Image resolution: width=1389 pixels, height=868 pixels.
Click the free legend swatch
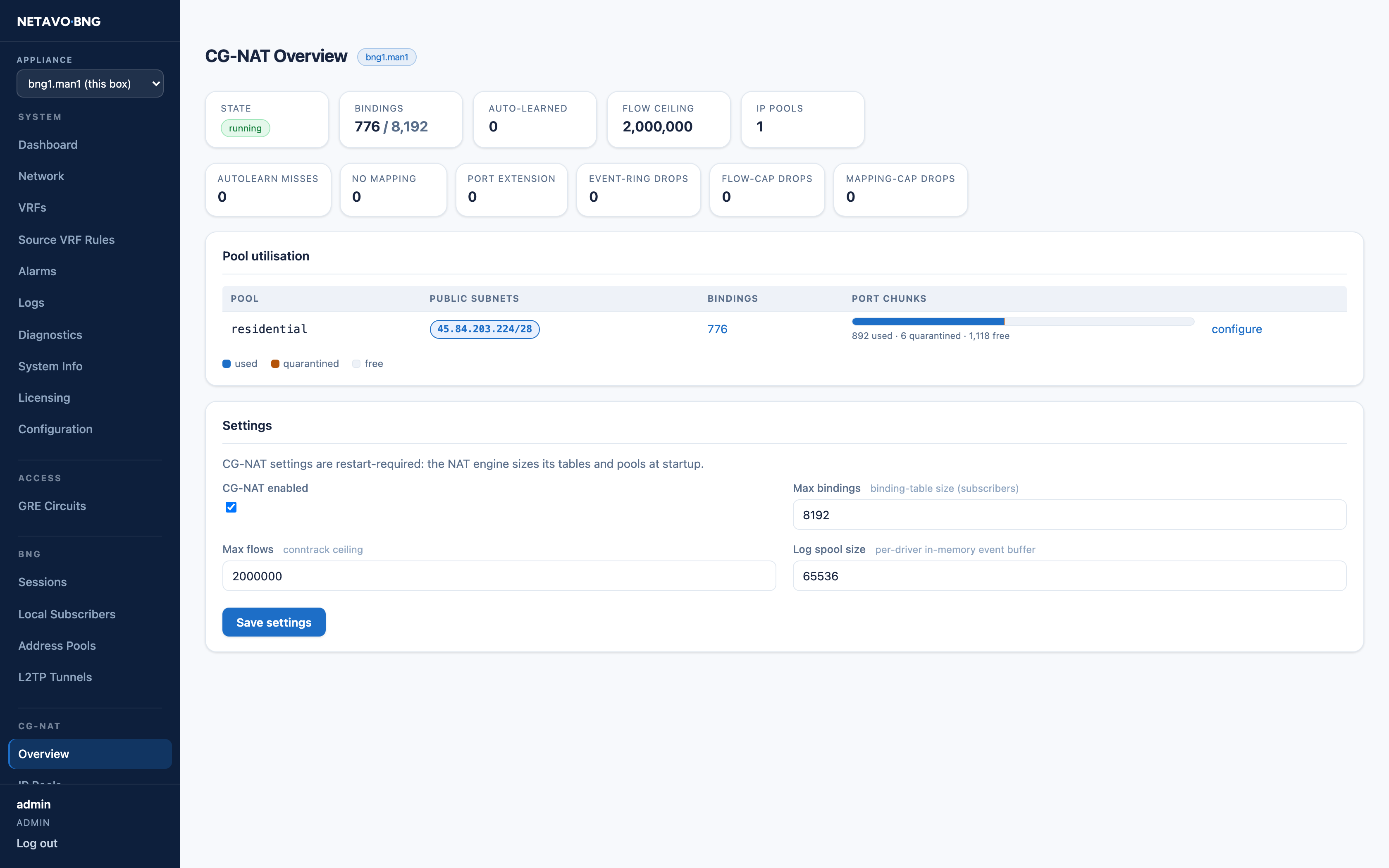click(x=356, y=363)
